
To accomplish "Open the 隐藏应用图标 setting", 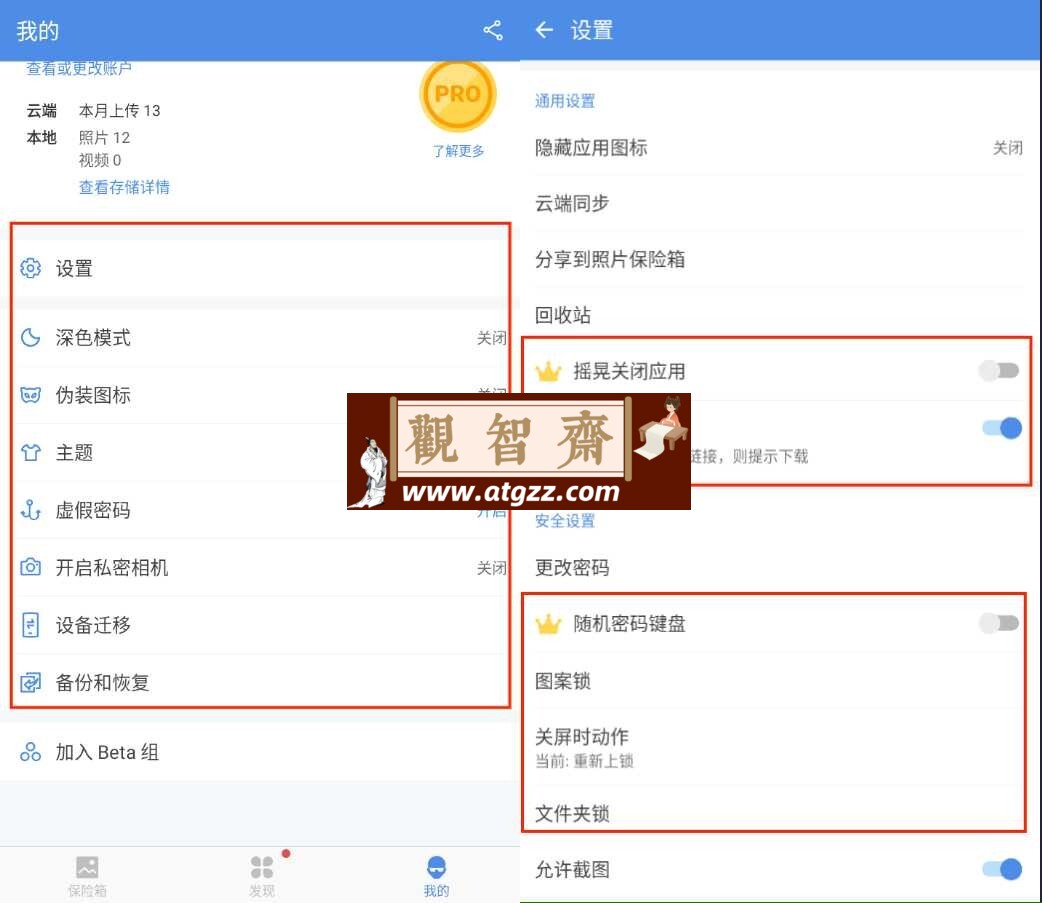I will point(779,148).
